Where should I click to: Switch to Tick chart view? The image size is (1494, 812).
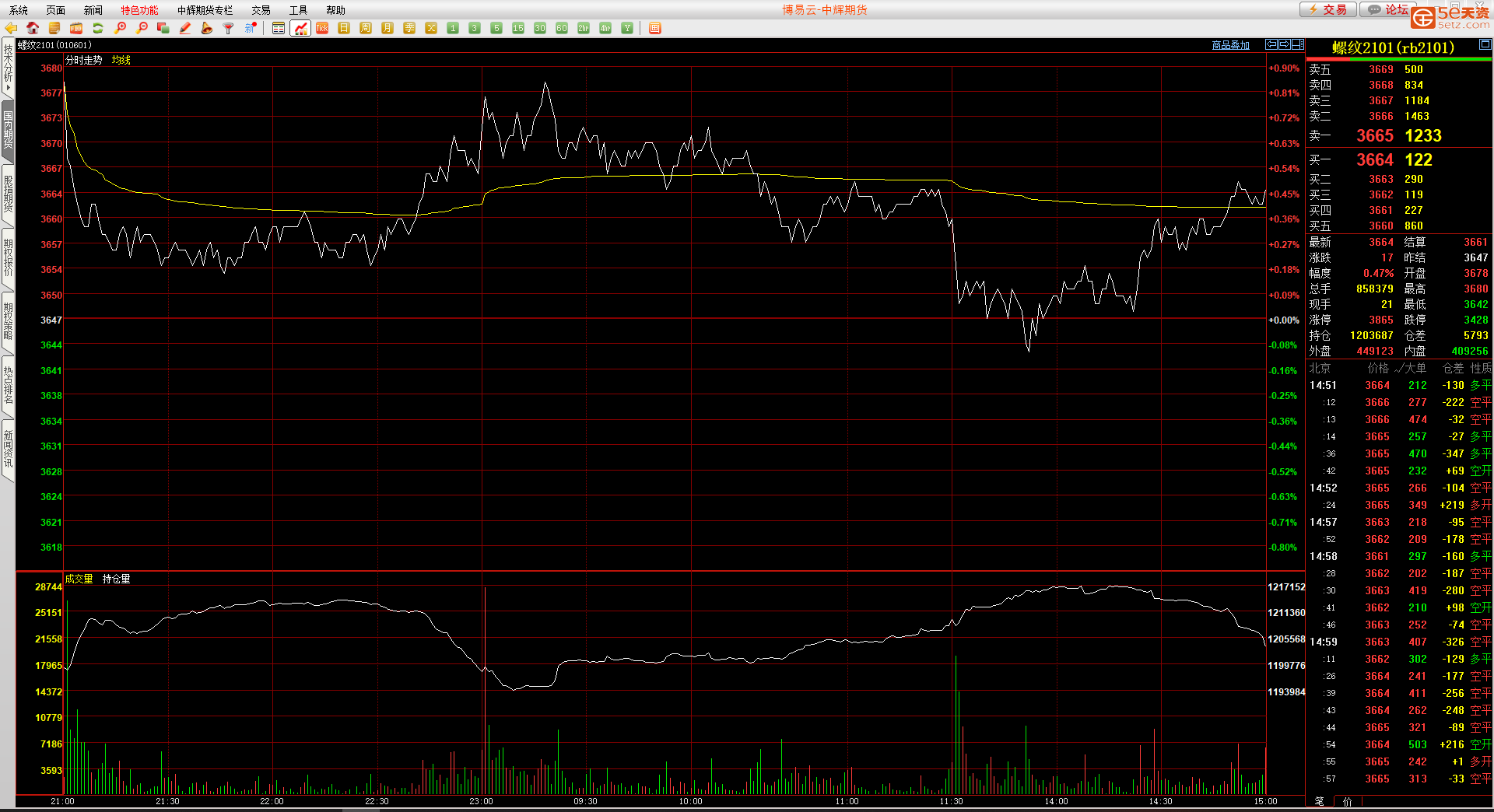click(322, 28)
